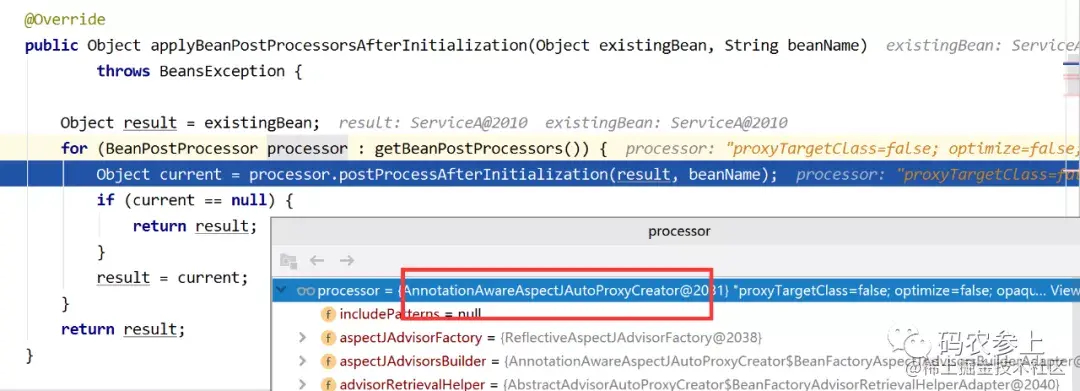Collapse the processor root node
The width and height of the screenshot is (1080, 391).
coord(280,291)
